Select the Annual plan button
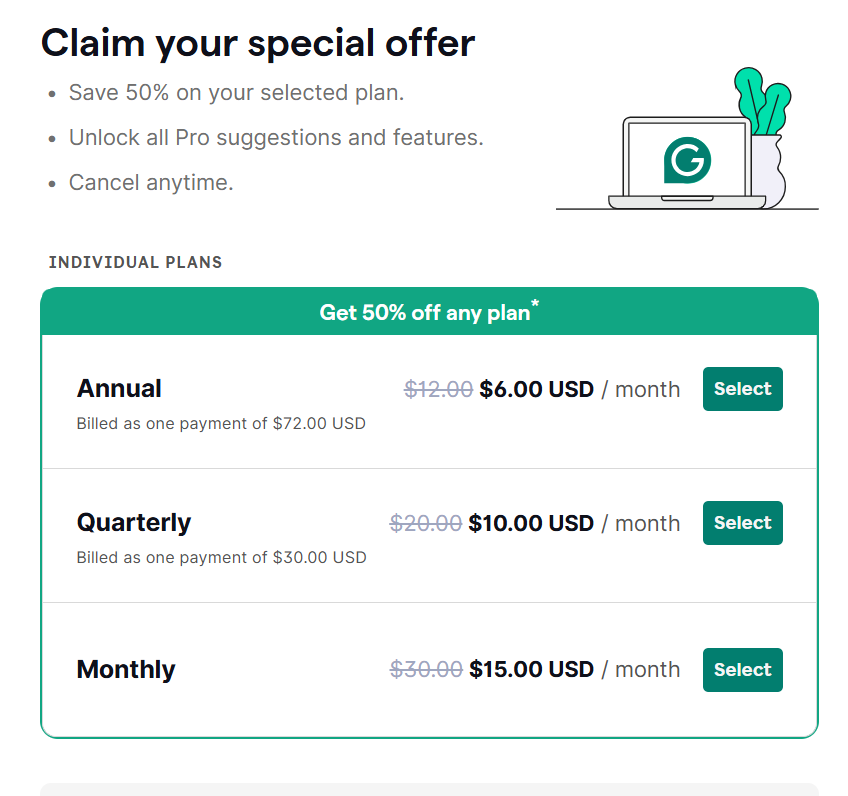The width and height of the screenshot is (848, 796). 742,389
